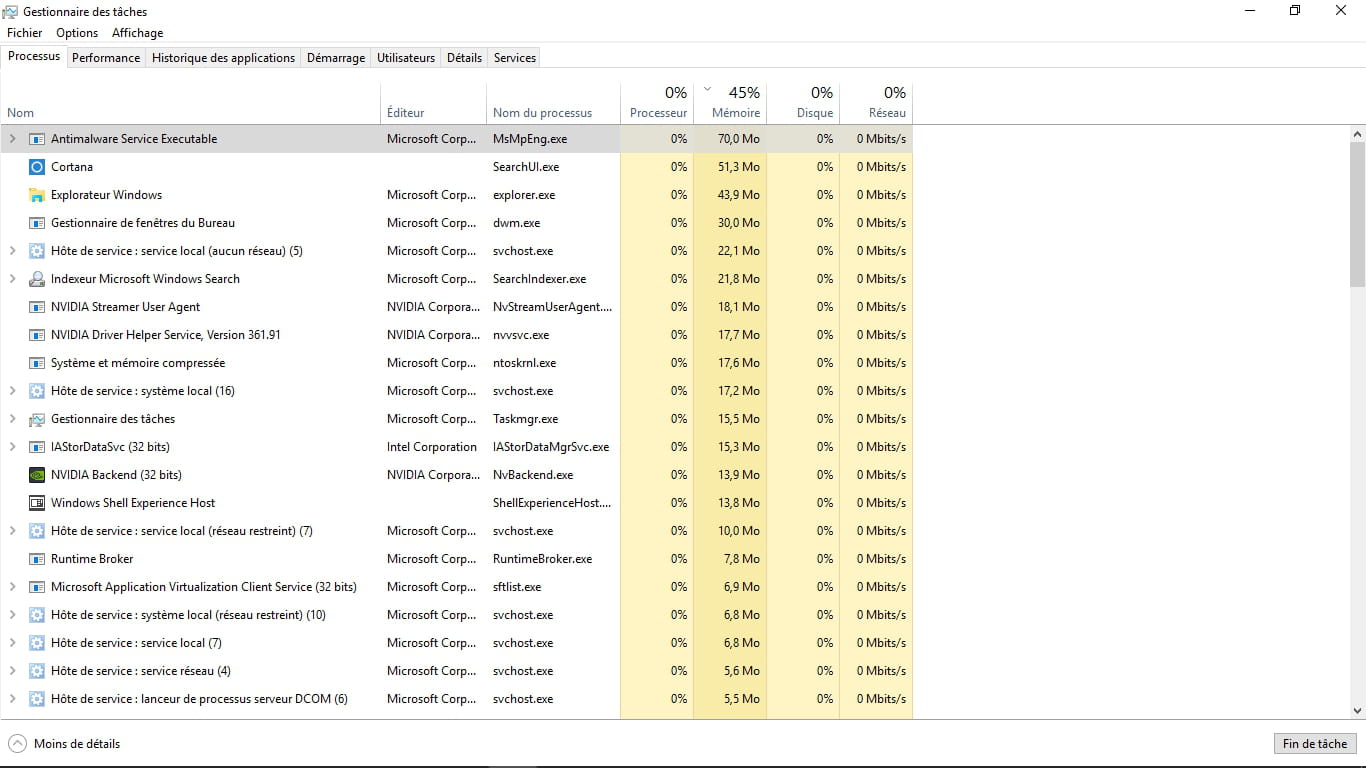Expand Microsoft Application Virtualization Client Service row
The image size is (1366, 768).
pyautogui.click(x=12, y=587)
